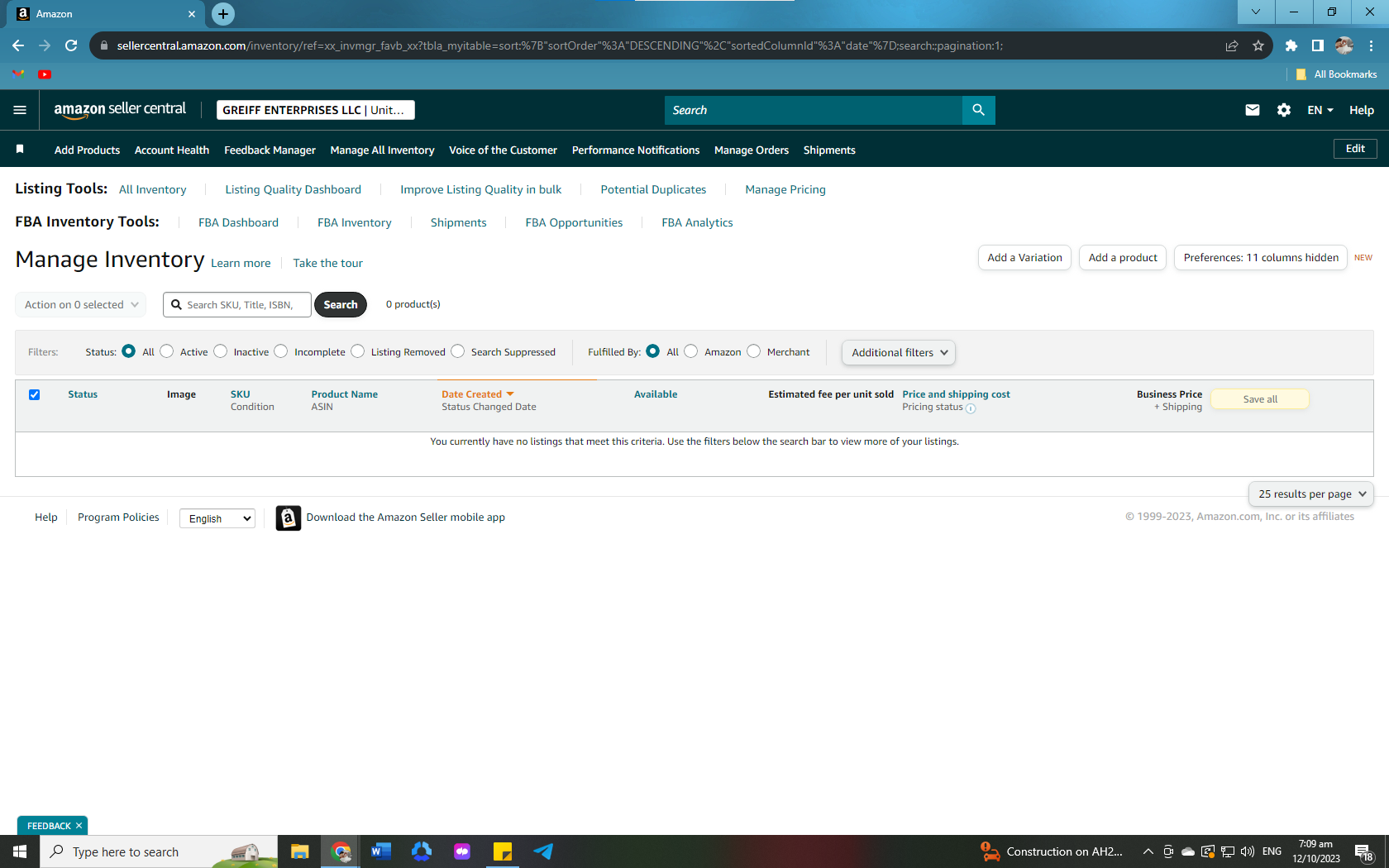Open Performance Notifications
The height and width of the screenshot is (868, 1389).
(636, 150)
